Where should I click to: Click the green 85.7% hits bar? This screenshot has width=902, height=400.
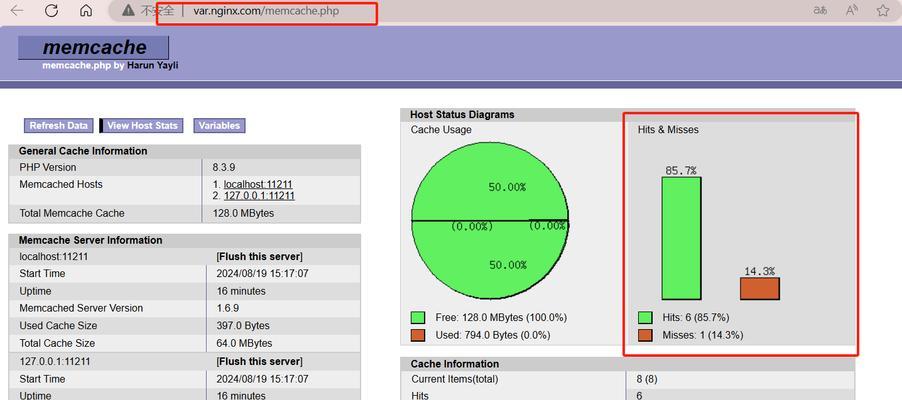[x=681, y=238]
